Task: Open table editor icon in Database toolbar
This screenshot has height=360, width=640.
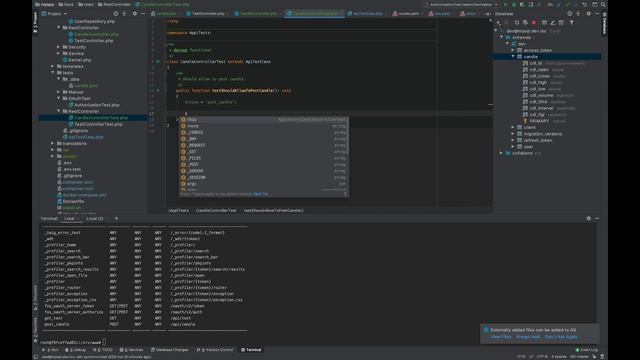Action: click(x=544, y=22)
